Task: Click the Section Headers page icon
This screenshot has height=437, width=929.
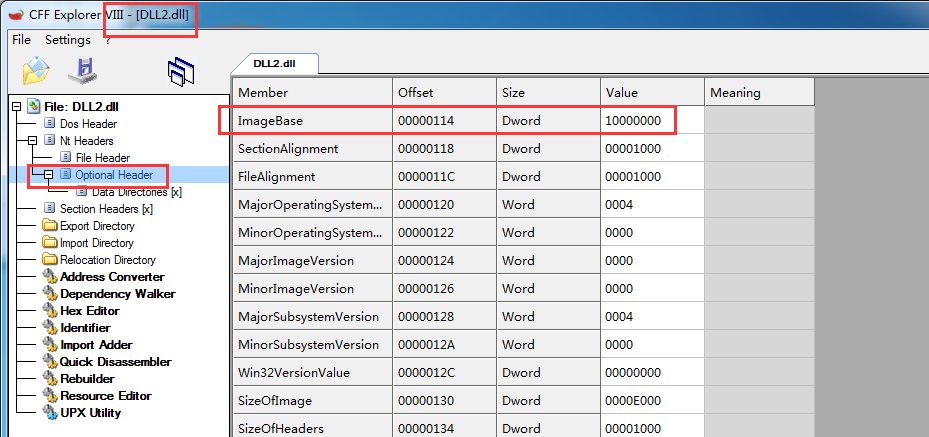Action: pos(50,208)
